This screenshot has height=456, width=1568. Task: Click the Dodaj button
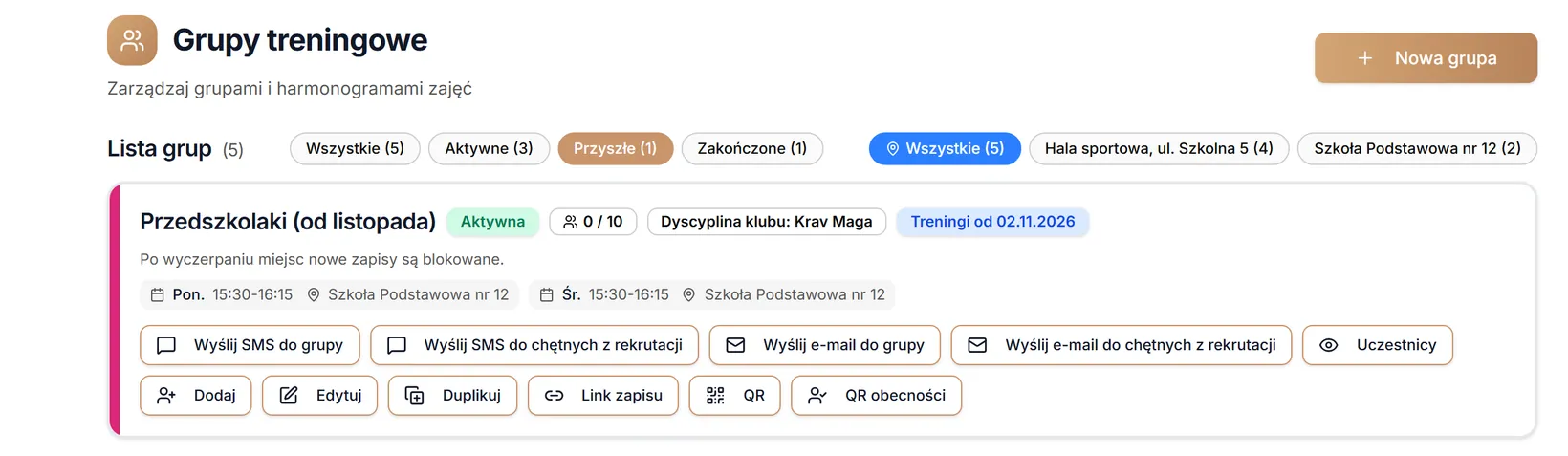click(x=196, y=395)
